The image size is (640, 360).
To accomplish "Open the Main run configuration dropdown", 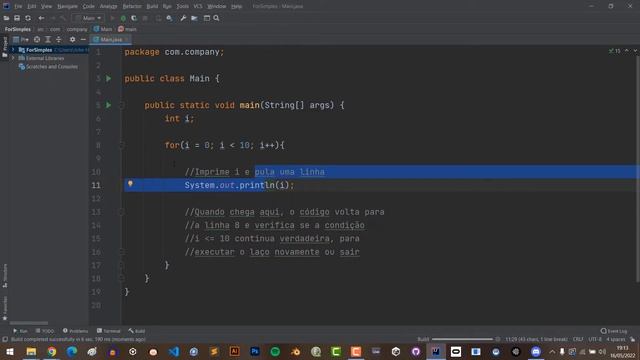I will 89,18.
